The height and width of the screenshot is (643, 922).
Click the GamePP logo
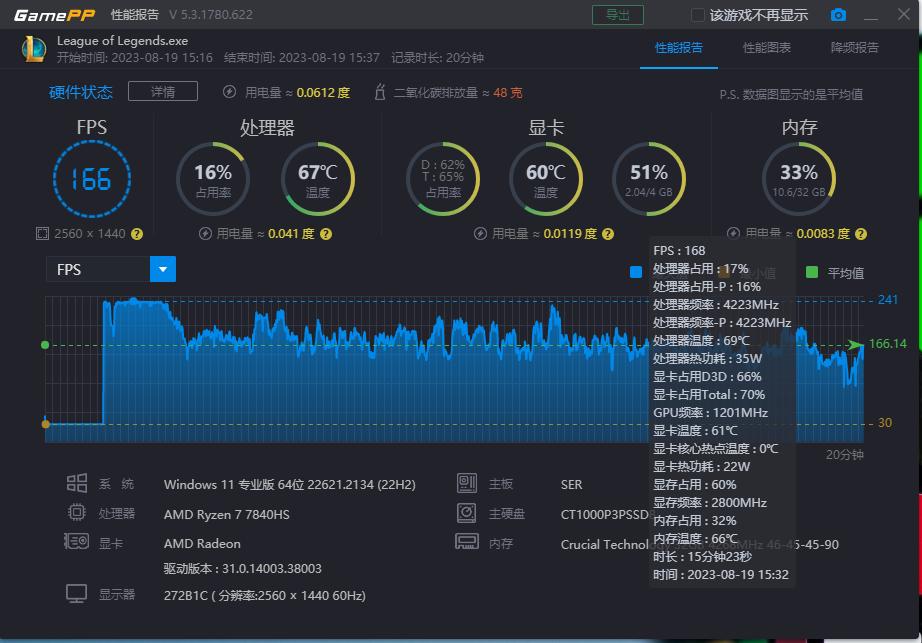(54, 15)
